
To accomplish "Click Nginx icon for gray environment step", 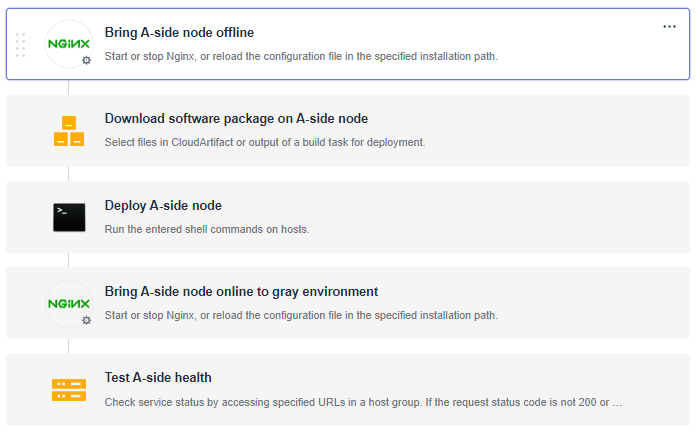I will click(x=69, y=304).
